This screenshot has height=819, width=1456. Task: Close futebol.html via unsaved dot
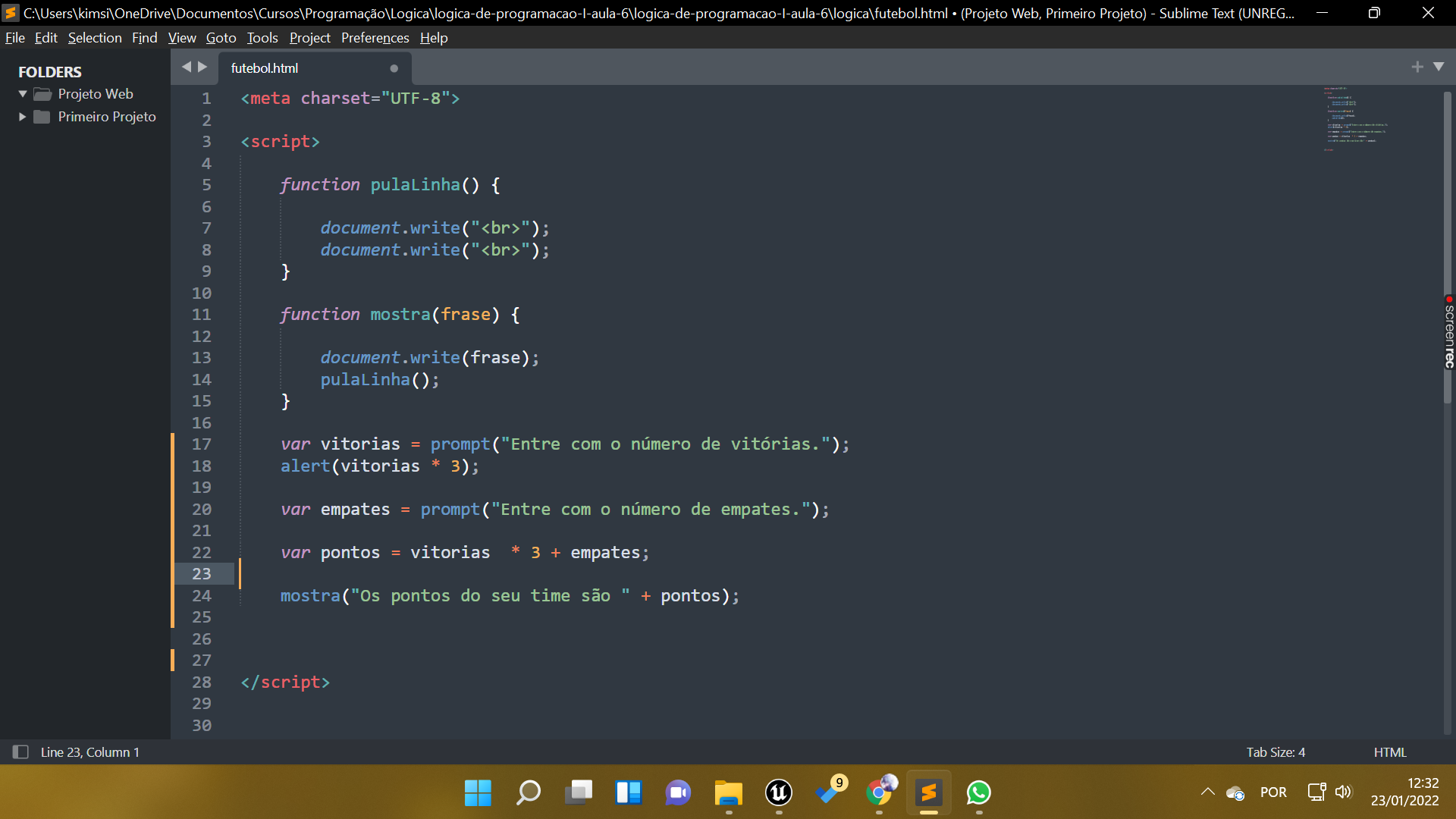394,68
